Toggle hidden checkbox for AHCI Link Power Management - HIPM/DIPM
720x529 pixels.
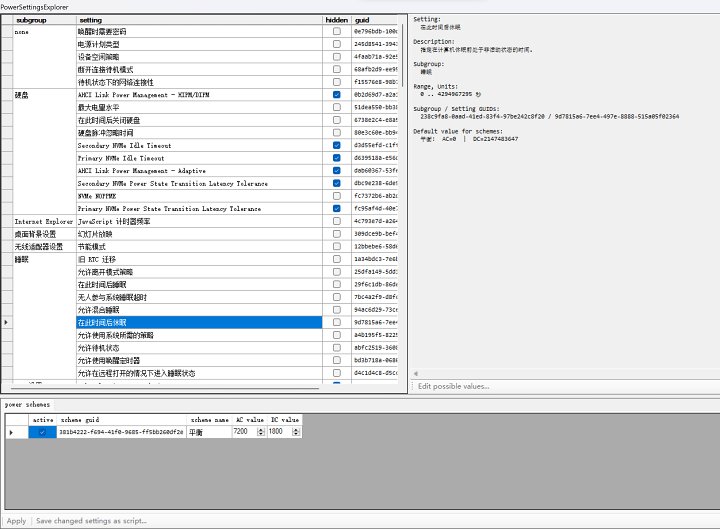click(x=336, y=94)
